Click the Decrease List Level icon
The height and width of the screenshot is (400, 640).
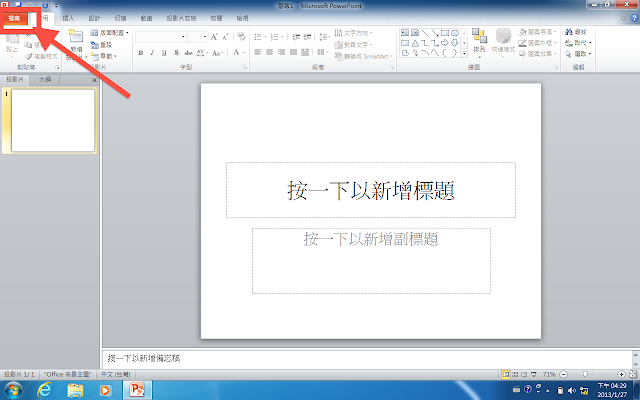tap(296, 37)
